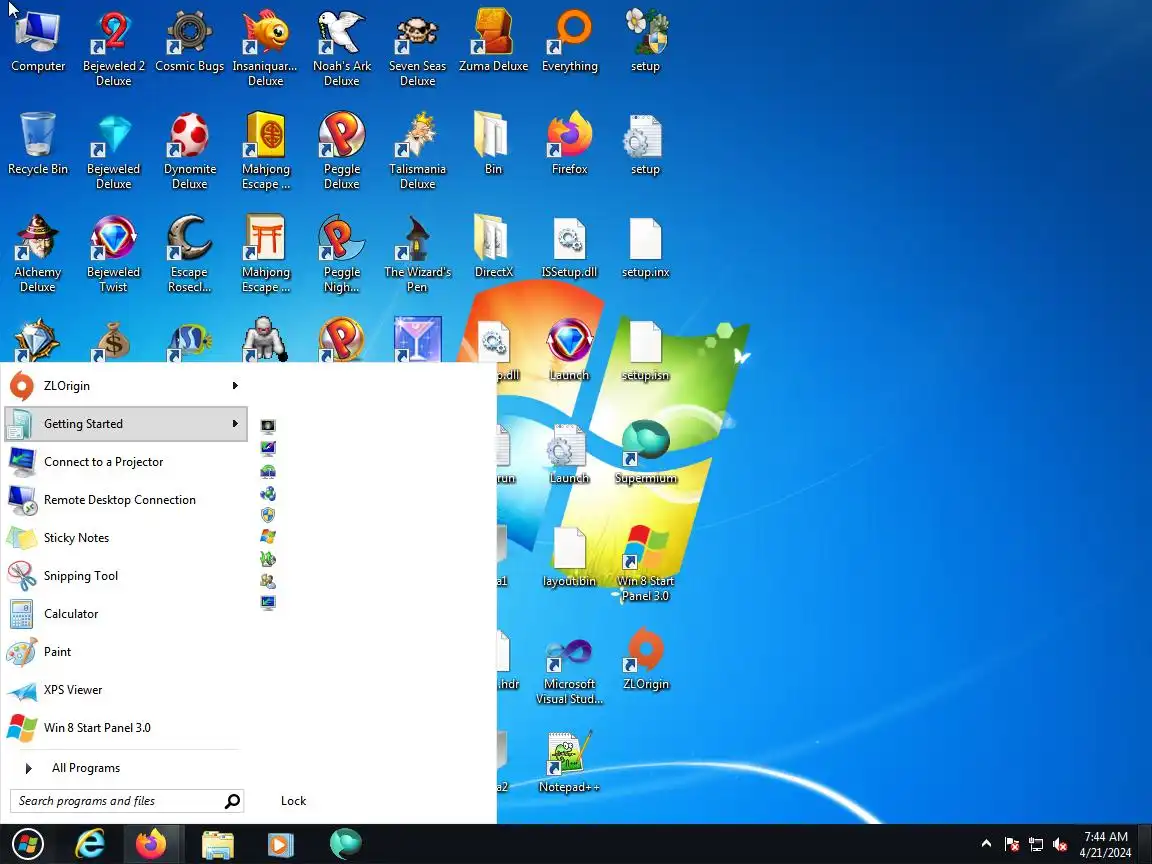The height and width of the screenshot is (864, 1152).
Task: Launch Bejeweled Deluxe desktop icon
Action: point(113,151)
